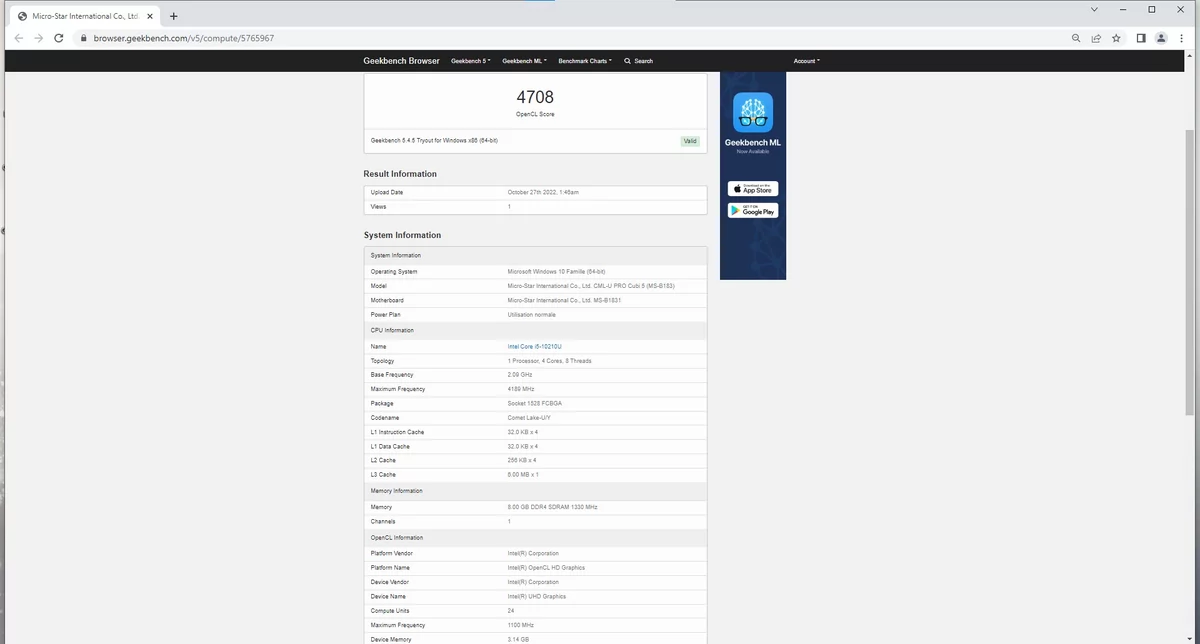1200x644 pixels.
Task: Click the Geekbench 5.4.5 Tryout version text
Action: click(434, 140)
